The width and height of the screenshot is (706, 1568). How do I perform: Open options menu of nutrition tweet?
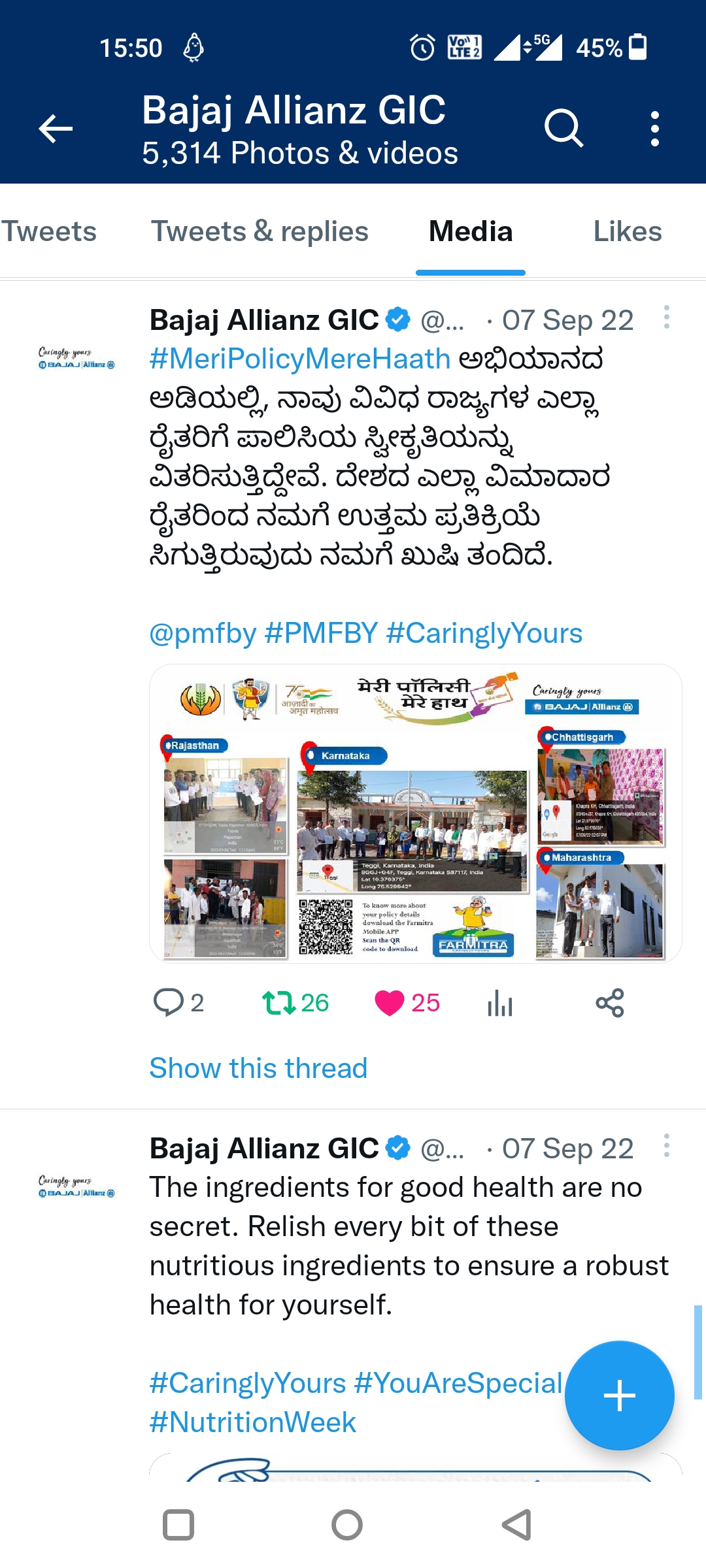click(x=666, y=1146)
